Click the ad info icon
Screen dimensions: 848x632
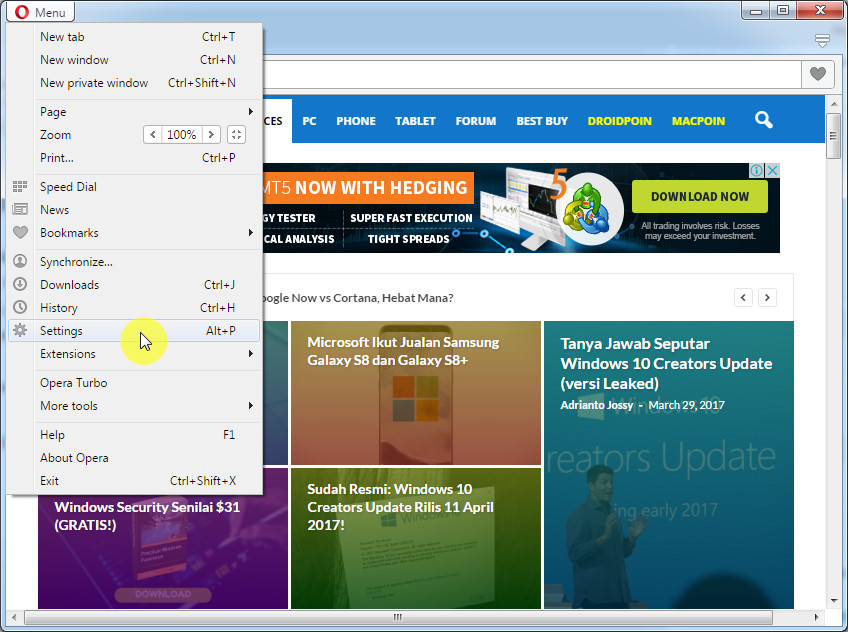[757, 170]
